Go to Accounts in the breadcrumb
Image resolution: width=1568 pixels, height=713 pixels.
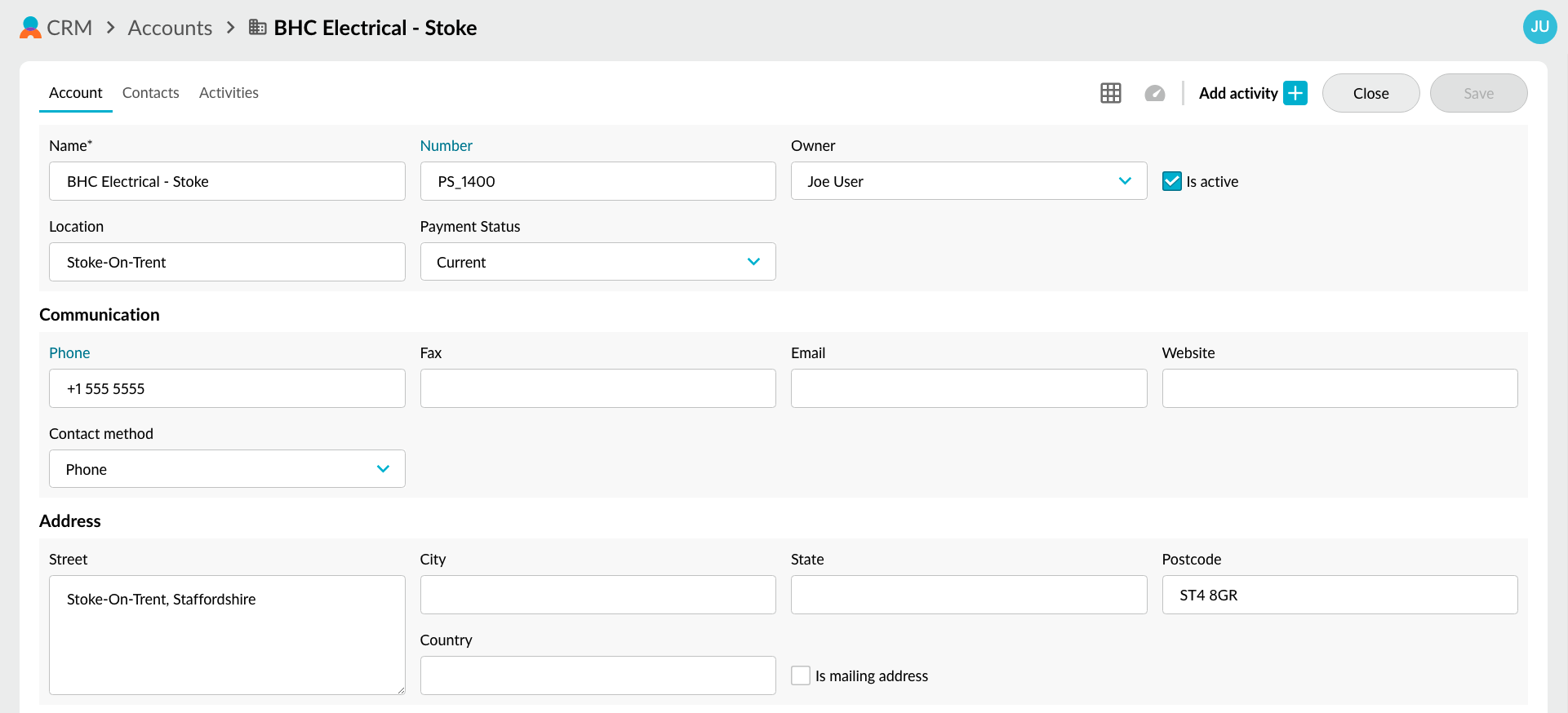(x=170, y=28)
